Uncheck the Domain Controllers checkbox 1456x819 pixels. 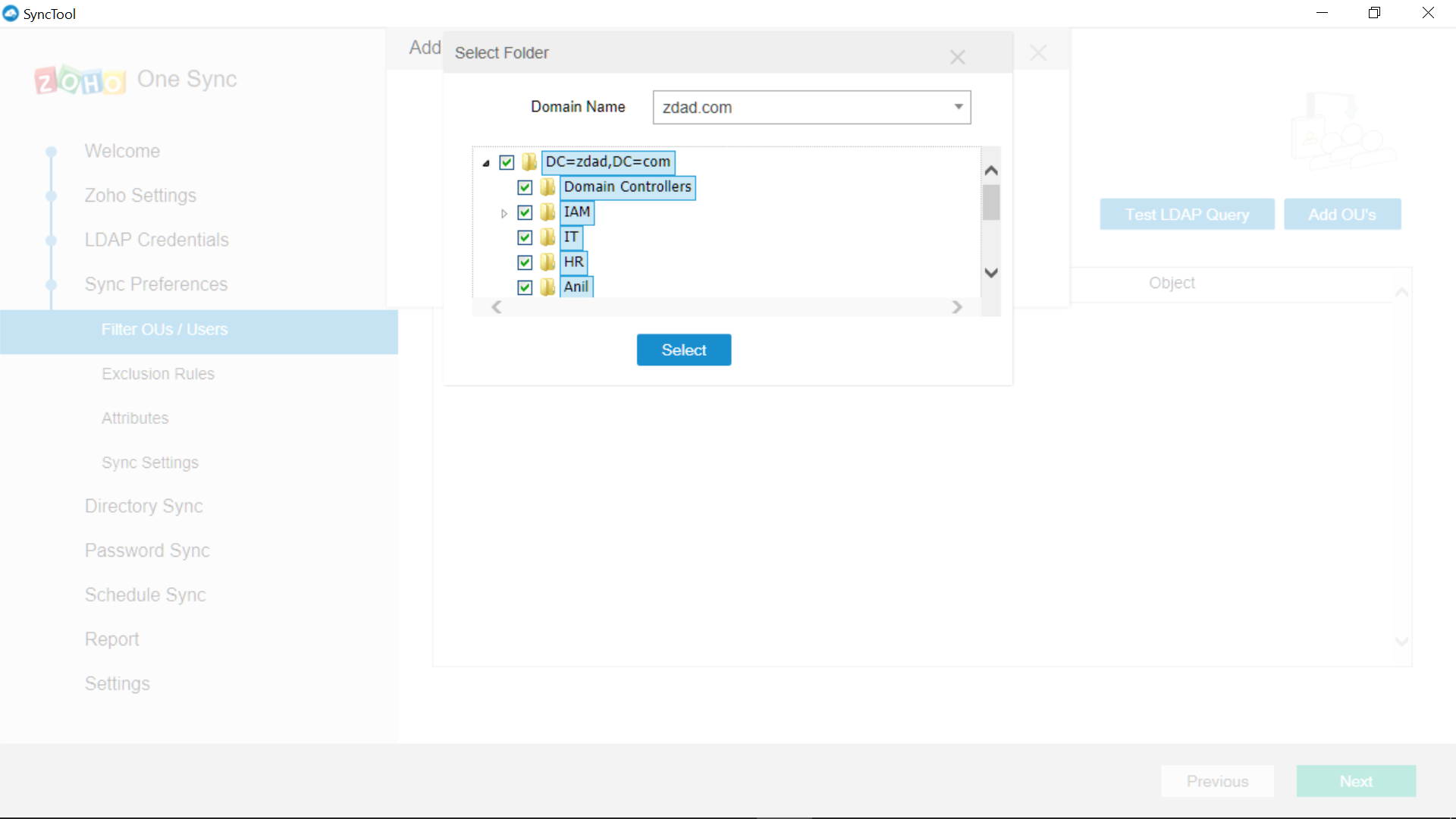click(525, 187)
